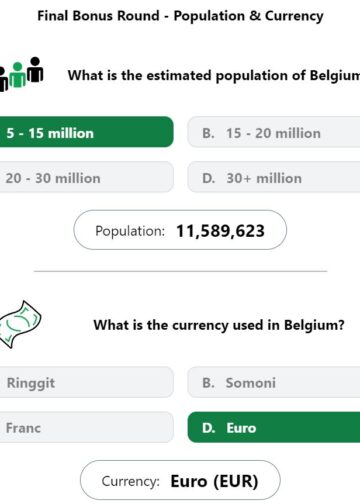Select the 5 - 15 million answer
The width and height of the screenshot is (360, 504).
coord(86,132)
